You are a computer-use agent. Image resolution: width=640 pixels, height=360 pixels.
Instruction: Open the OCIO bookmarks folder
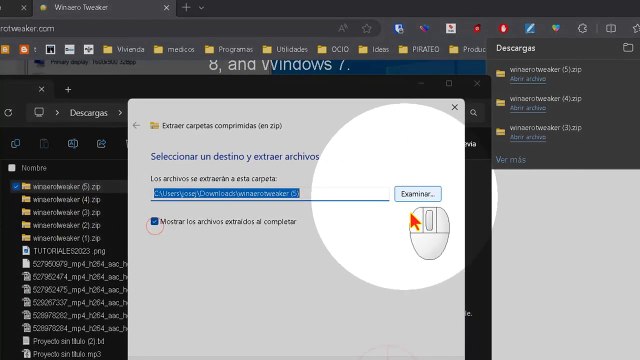(333, 49)
